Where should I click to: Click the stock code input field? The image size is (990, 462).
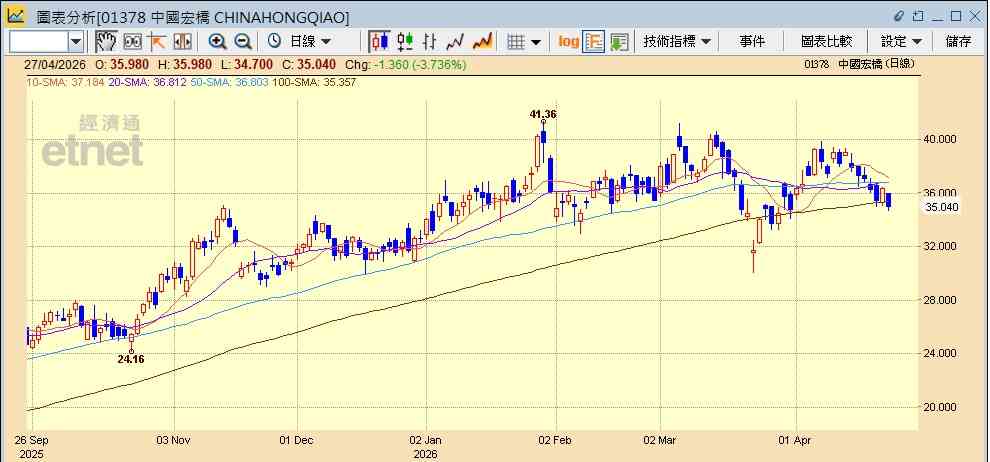pyautogui.click(x=39, y=42)
